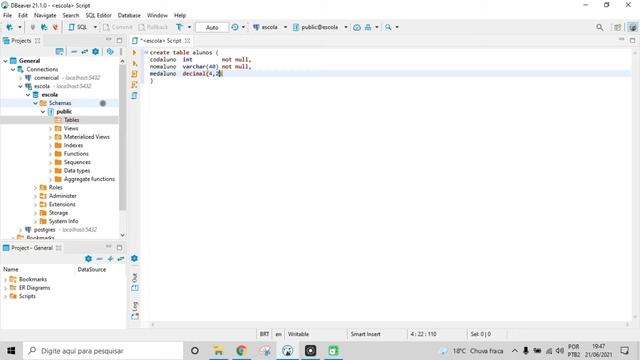
Task: Open the SQL button dropdown arrow
Action: 95,27
